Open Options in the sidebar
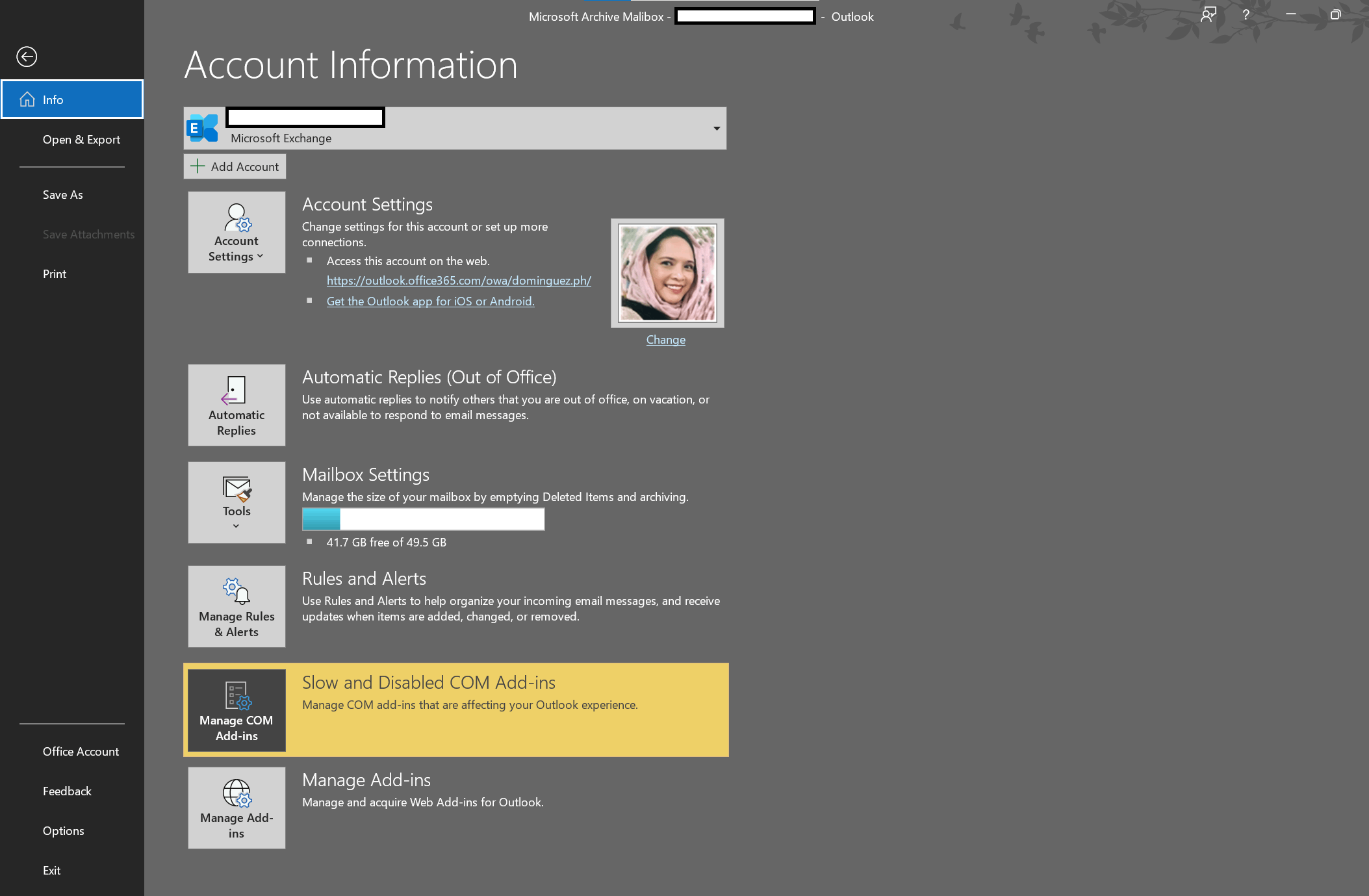 click(63, 831)
